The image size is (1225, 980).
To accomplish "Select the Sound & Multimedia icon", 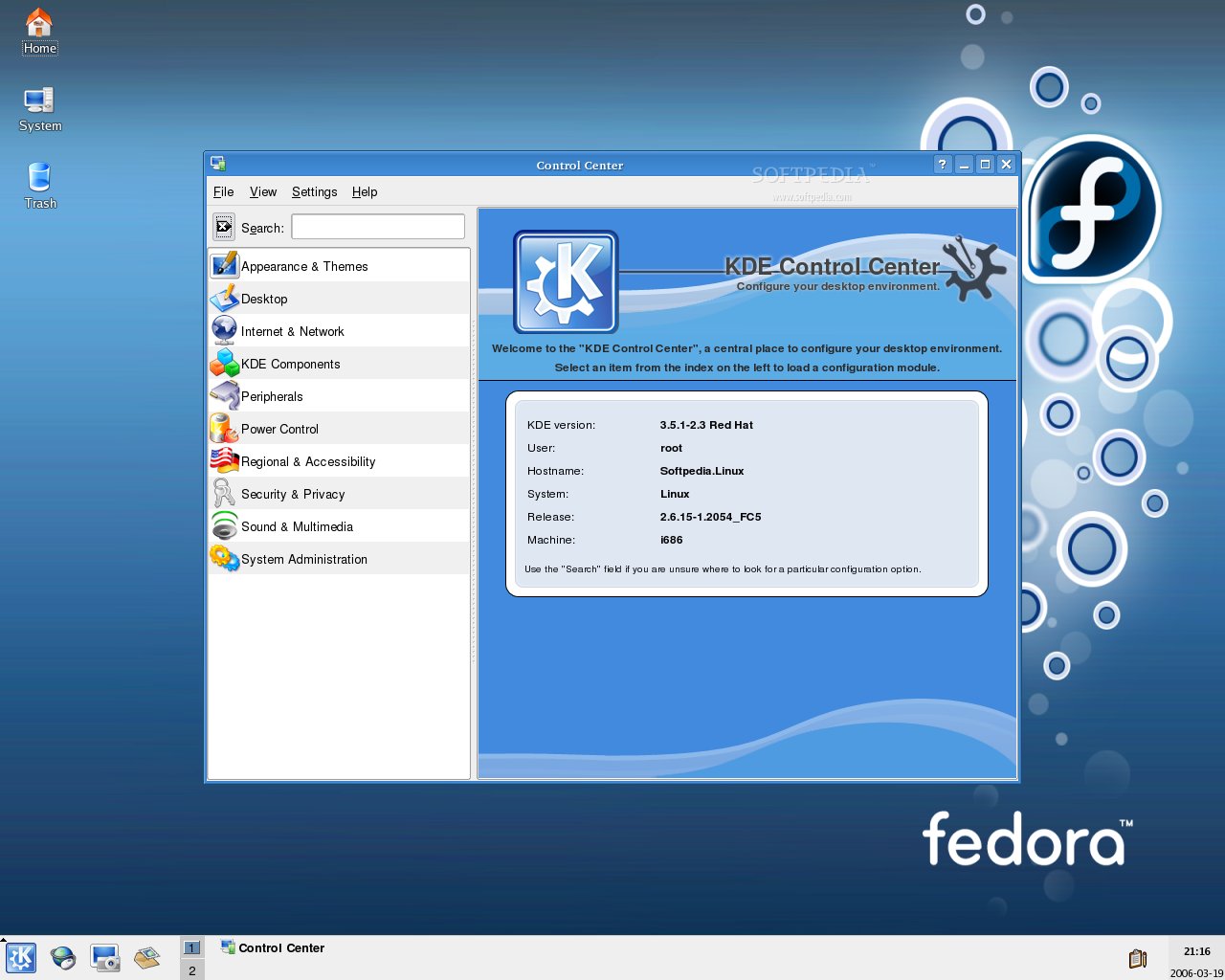I will click(x=224, y=526).
